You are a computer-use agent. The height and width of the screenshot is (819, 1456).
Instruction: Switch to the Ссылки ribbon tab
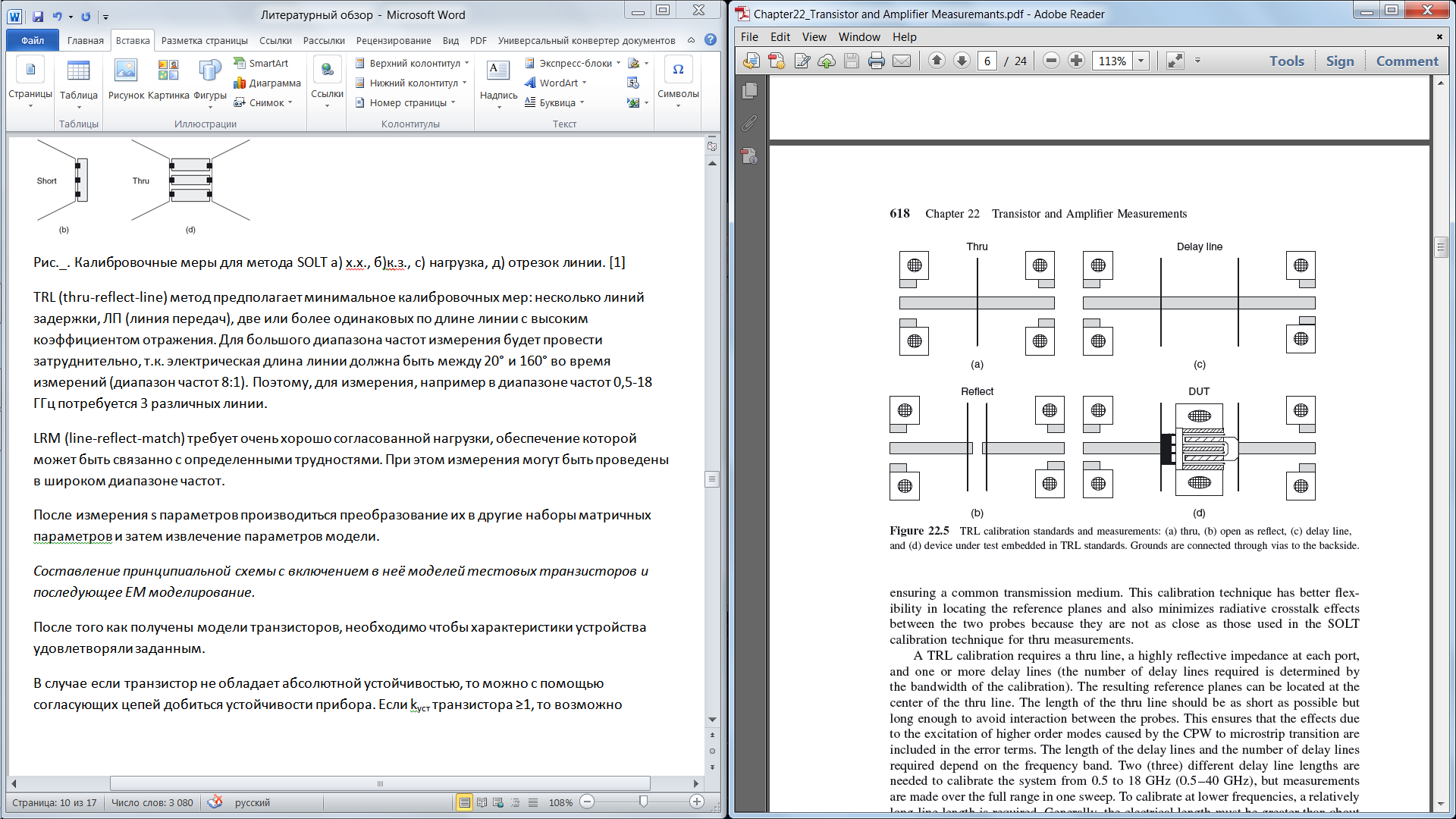point(275,40)
